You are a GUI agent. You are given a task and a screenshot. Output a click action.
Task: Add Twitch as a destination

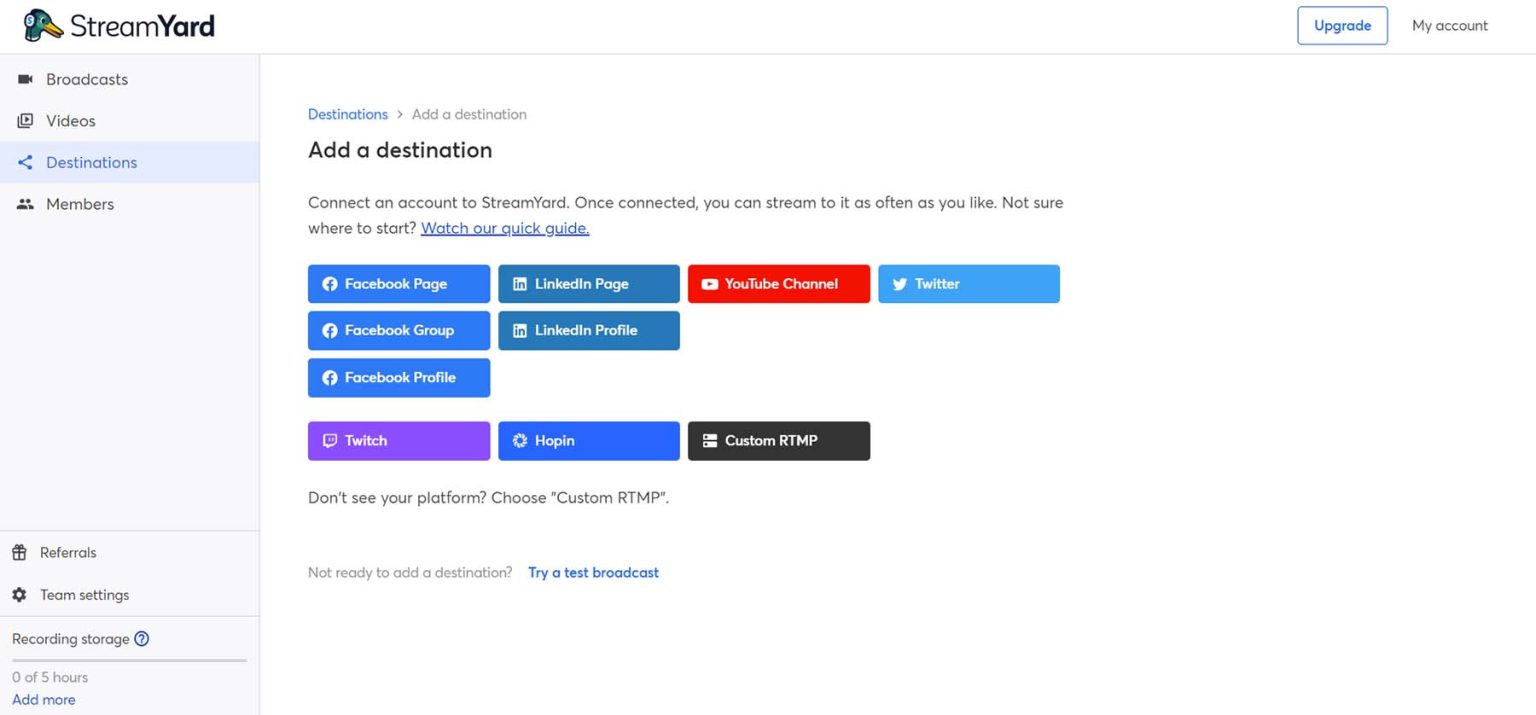pyautogui.click(x=398, y=440)
